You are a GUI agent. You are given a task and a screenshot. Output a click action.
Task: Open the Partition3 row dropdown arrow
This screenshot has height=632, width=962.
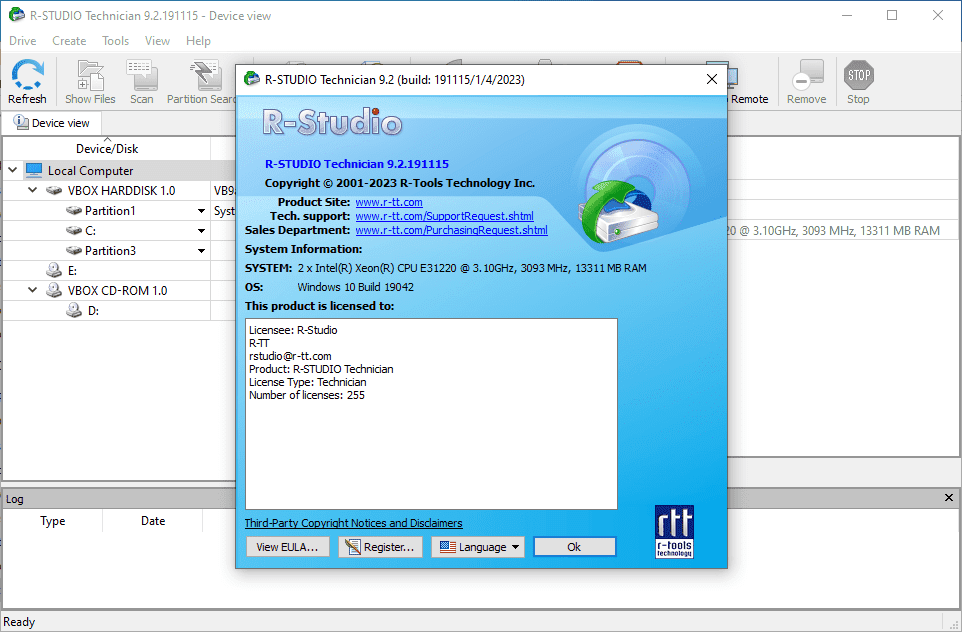201,251
